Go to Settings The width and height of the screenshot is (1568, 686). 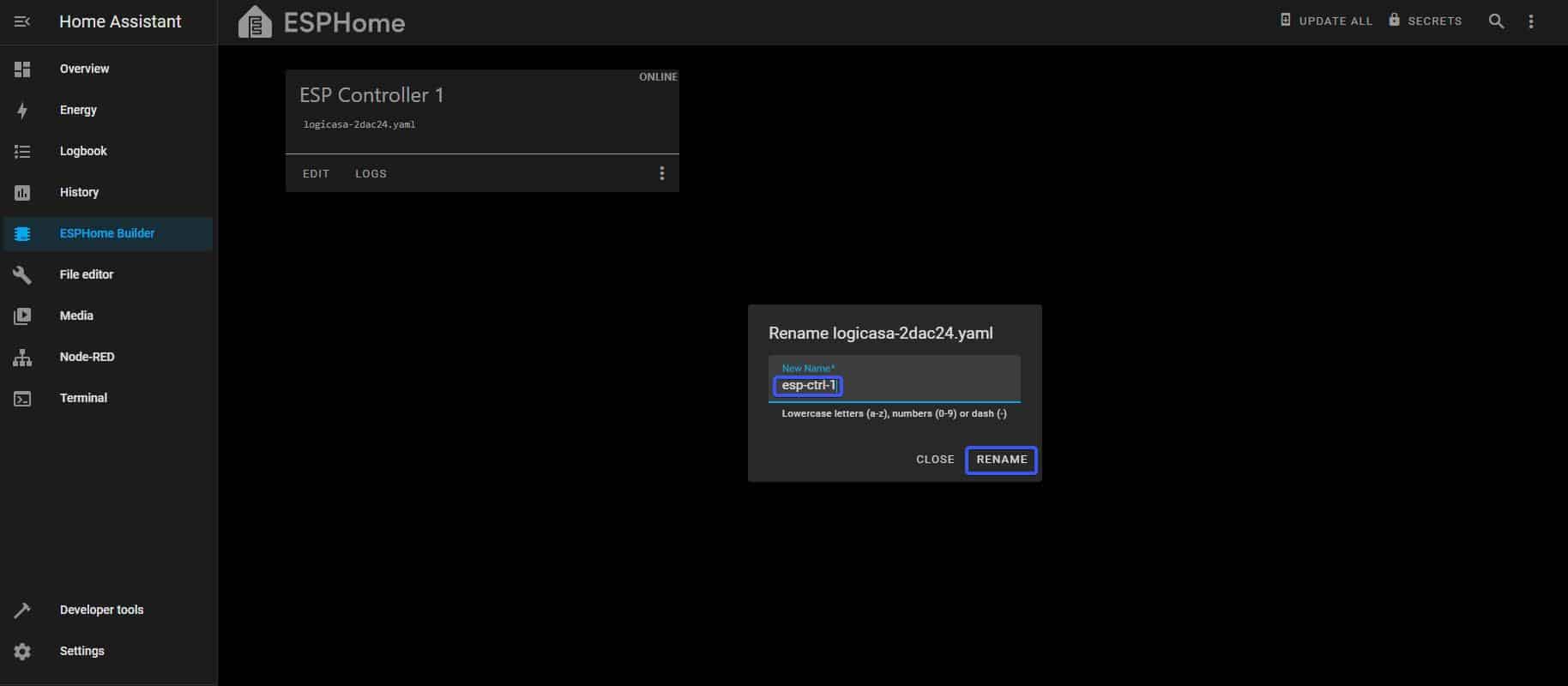(x=108, y=651)
